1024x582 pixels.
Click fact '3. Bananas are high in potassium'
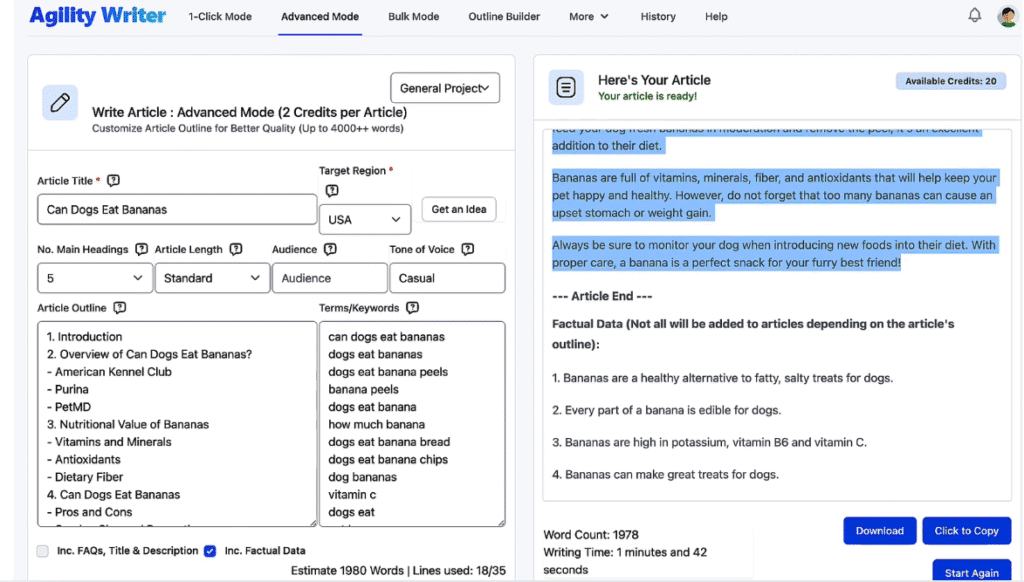pyautogui.click(x=709, y=442)
